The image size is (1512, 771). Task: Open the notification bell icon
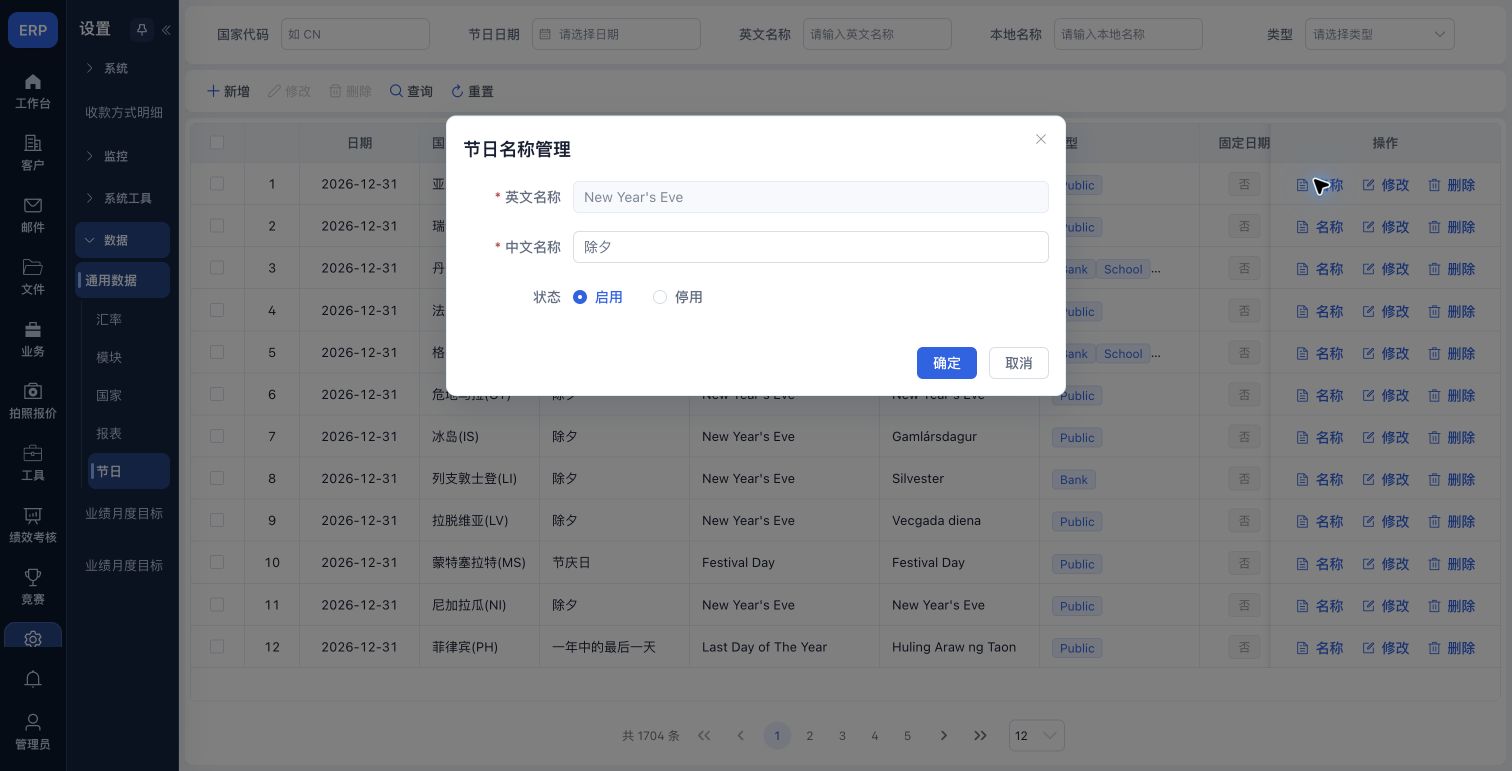click(33, 679)
